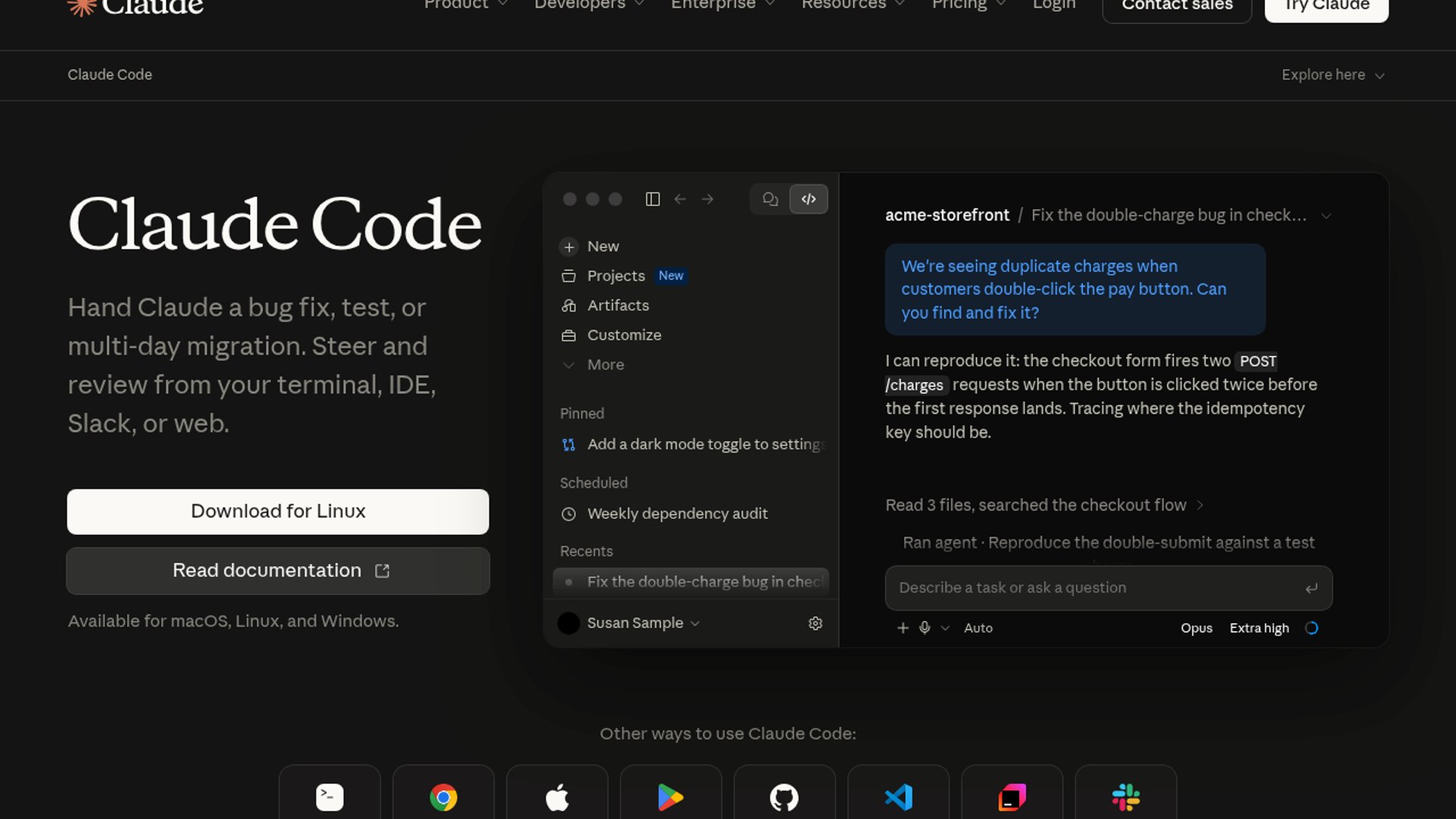Image resolution: width=1456 pixels, height=819 pixels.
Task: Switch to chat mode bubble icon
Action: 770,199
